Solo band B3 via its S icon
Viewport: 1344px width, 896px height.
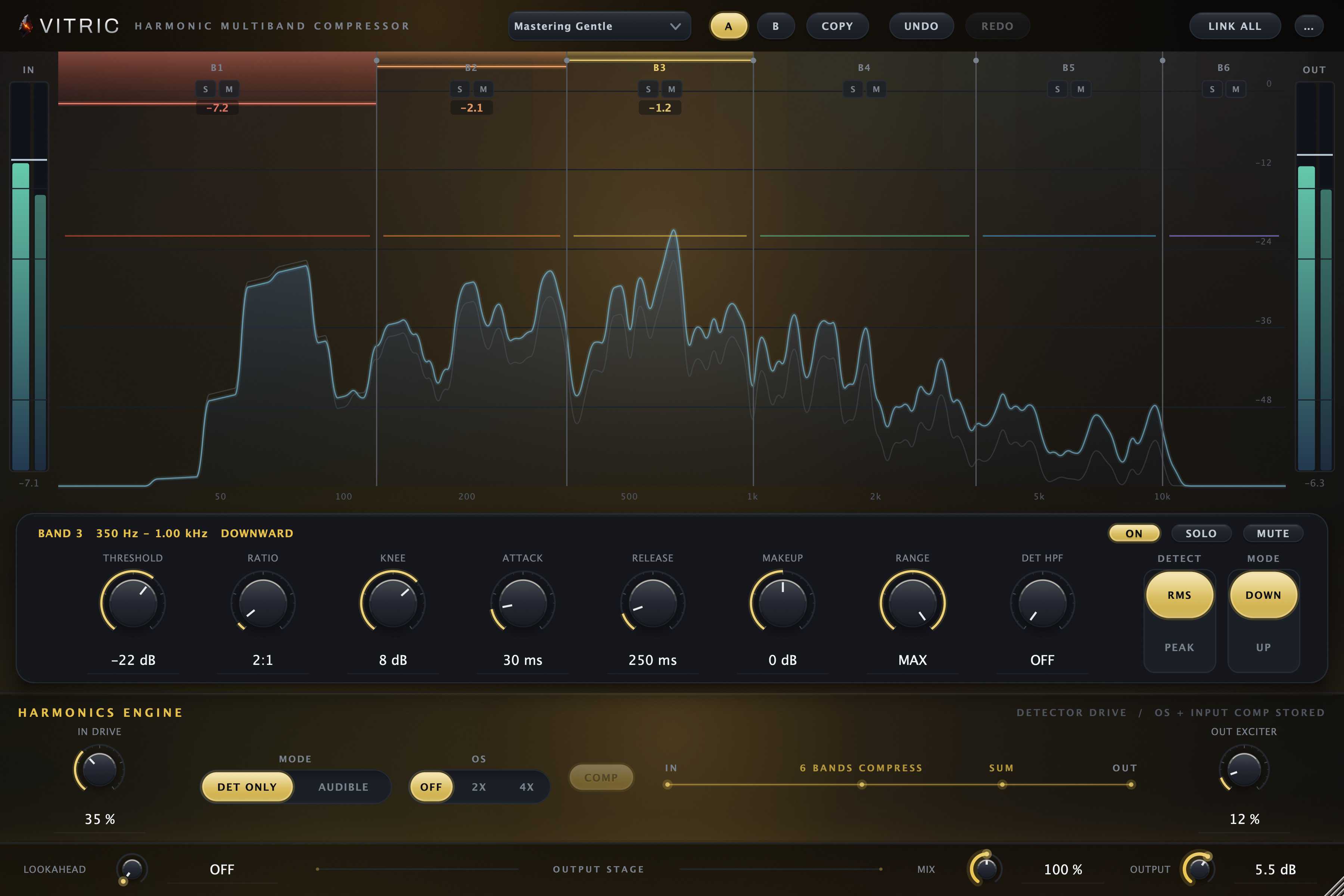pos(648,89)
